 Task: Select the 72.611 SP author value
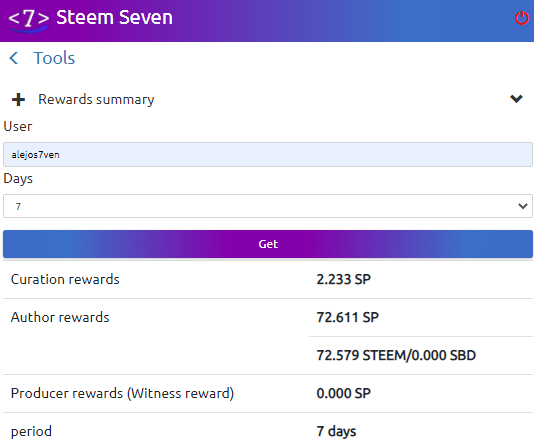tap(347, 318)
